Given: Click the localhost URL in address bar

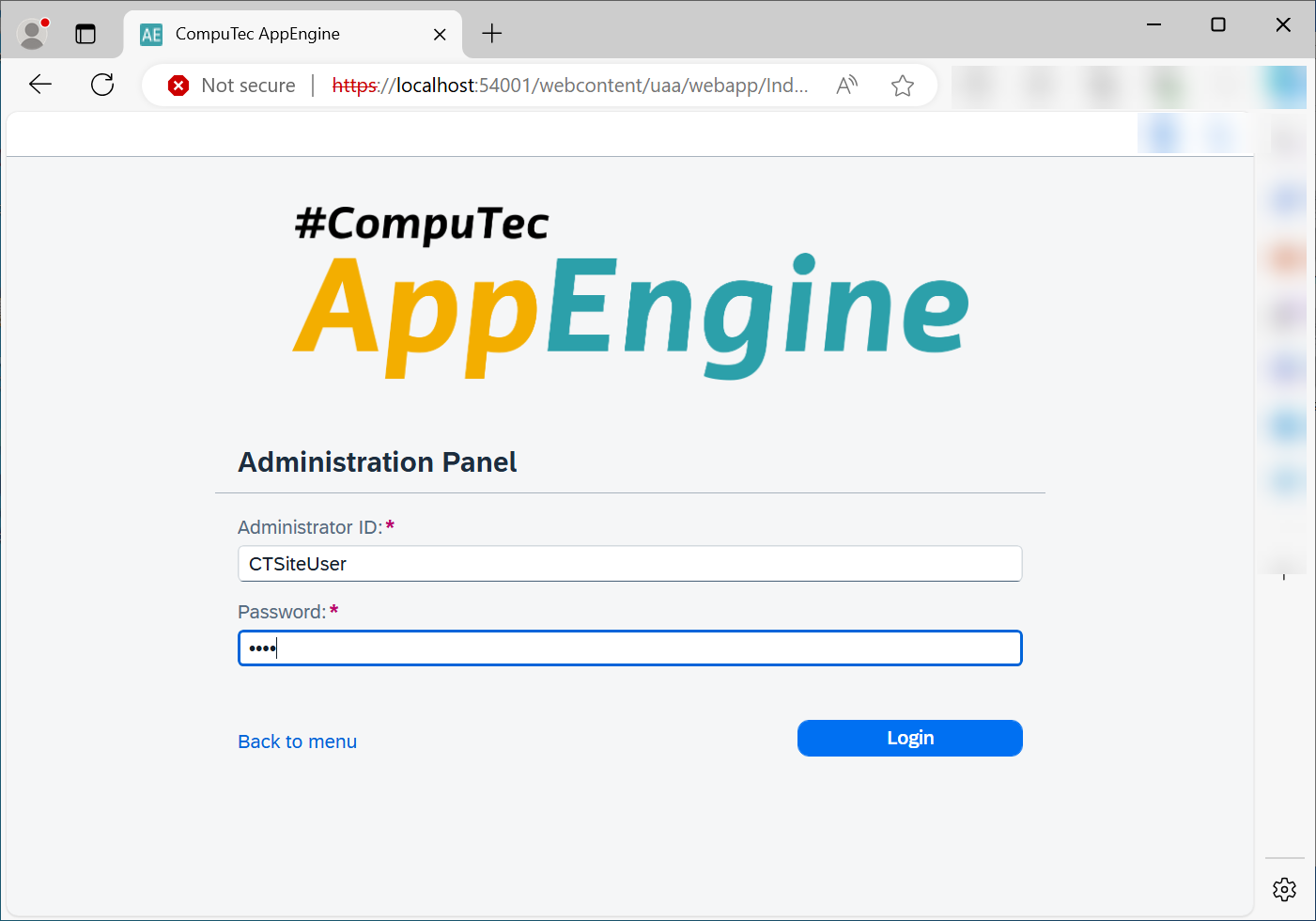Looking at the screenshot, I should point(569,86).
